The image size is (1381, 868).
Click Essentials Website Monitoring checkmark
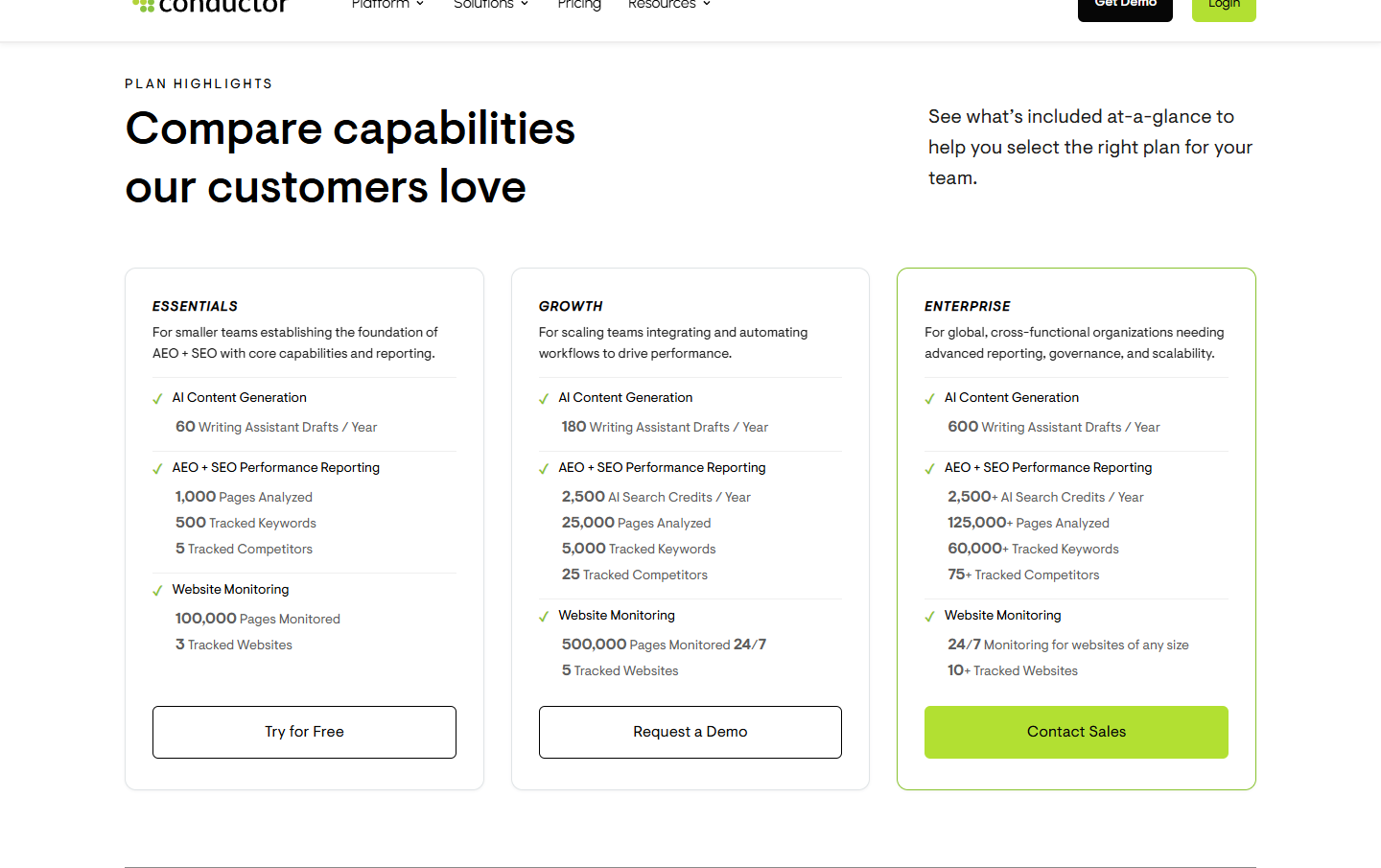pos(157,591)
